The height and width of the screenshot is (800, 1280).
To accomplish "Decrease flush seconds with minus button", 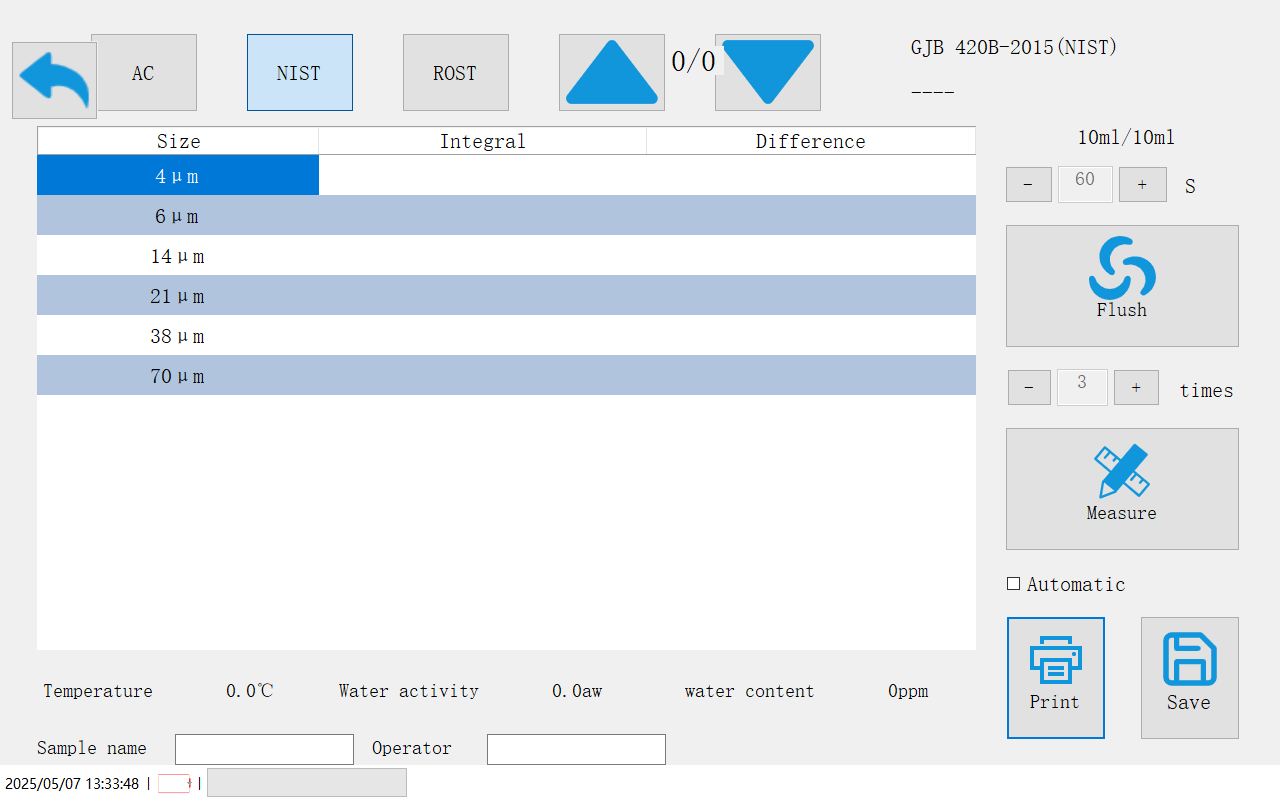I will (1028, 185).
